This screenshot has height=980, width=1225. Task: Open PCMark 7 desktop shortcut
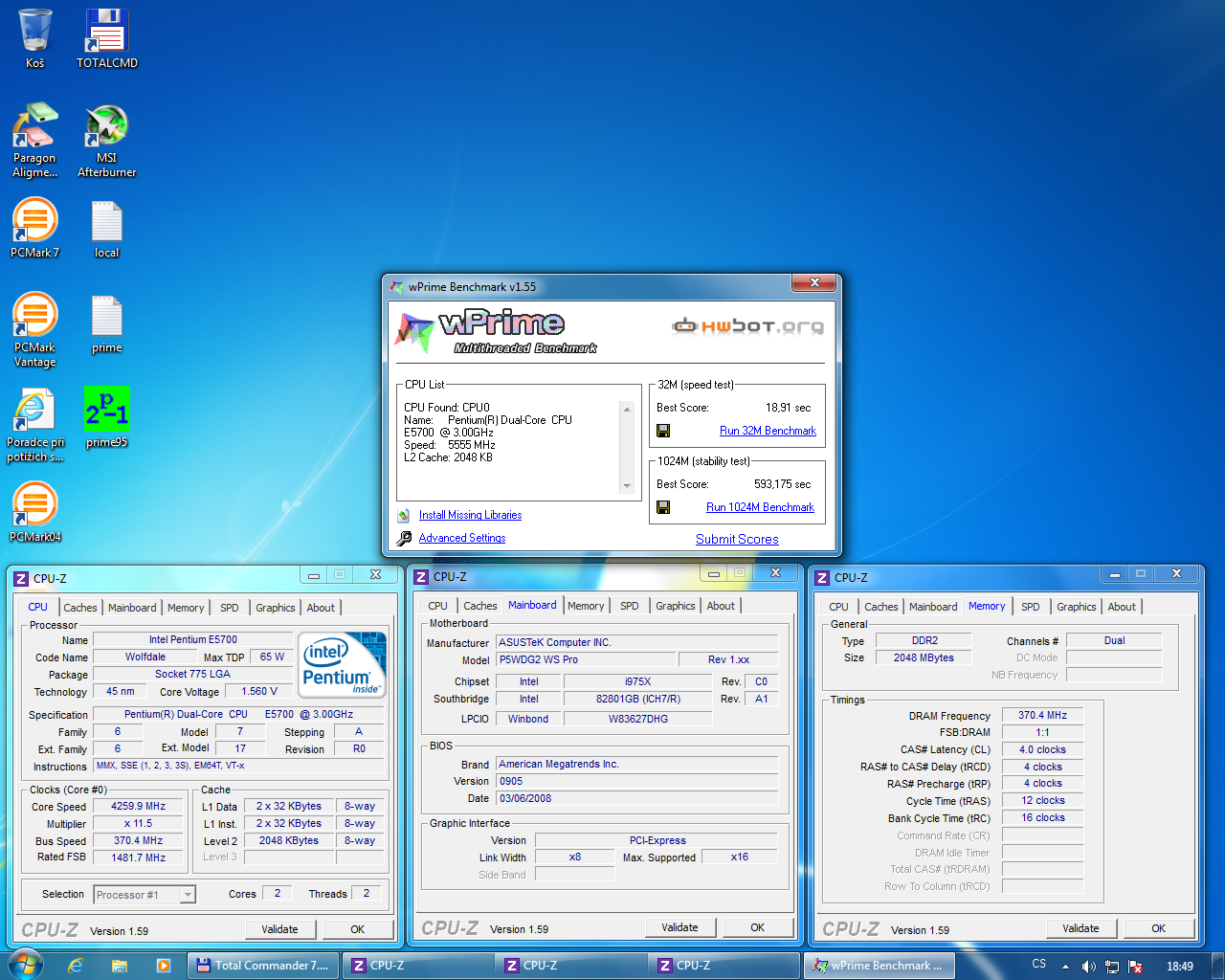(x=34, y=228)
